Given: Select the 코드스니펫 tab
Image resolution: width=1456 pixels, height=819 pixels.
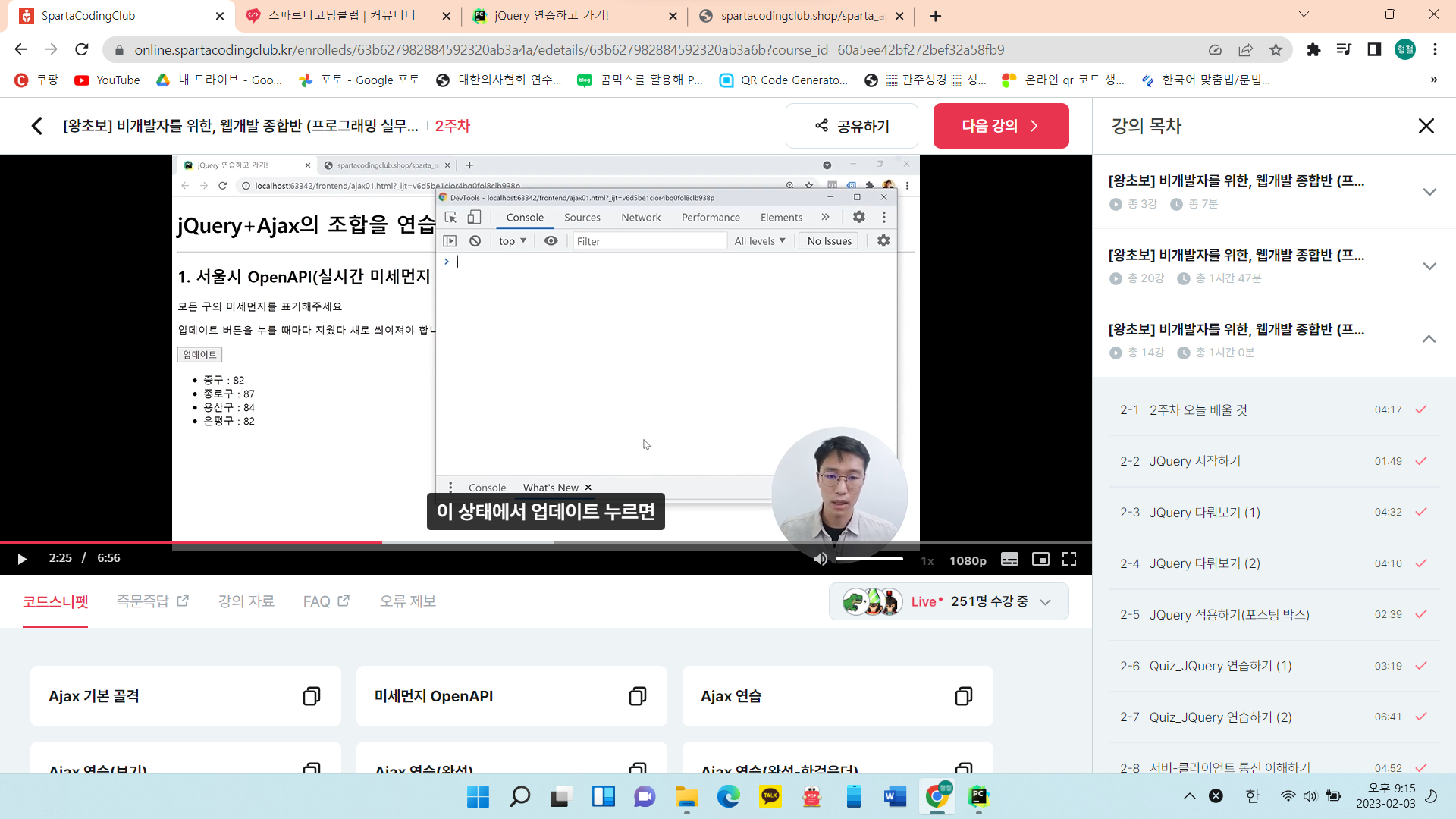Looking at the screenshot, I should pyautogui.click(x=55, y=601).
